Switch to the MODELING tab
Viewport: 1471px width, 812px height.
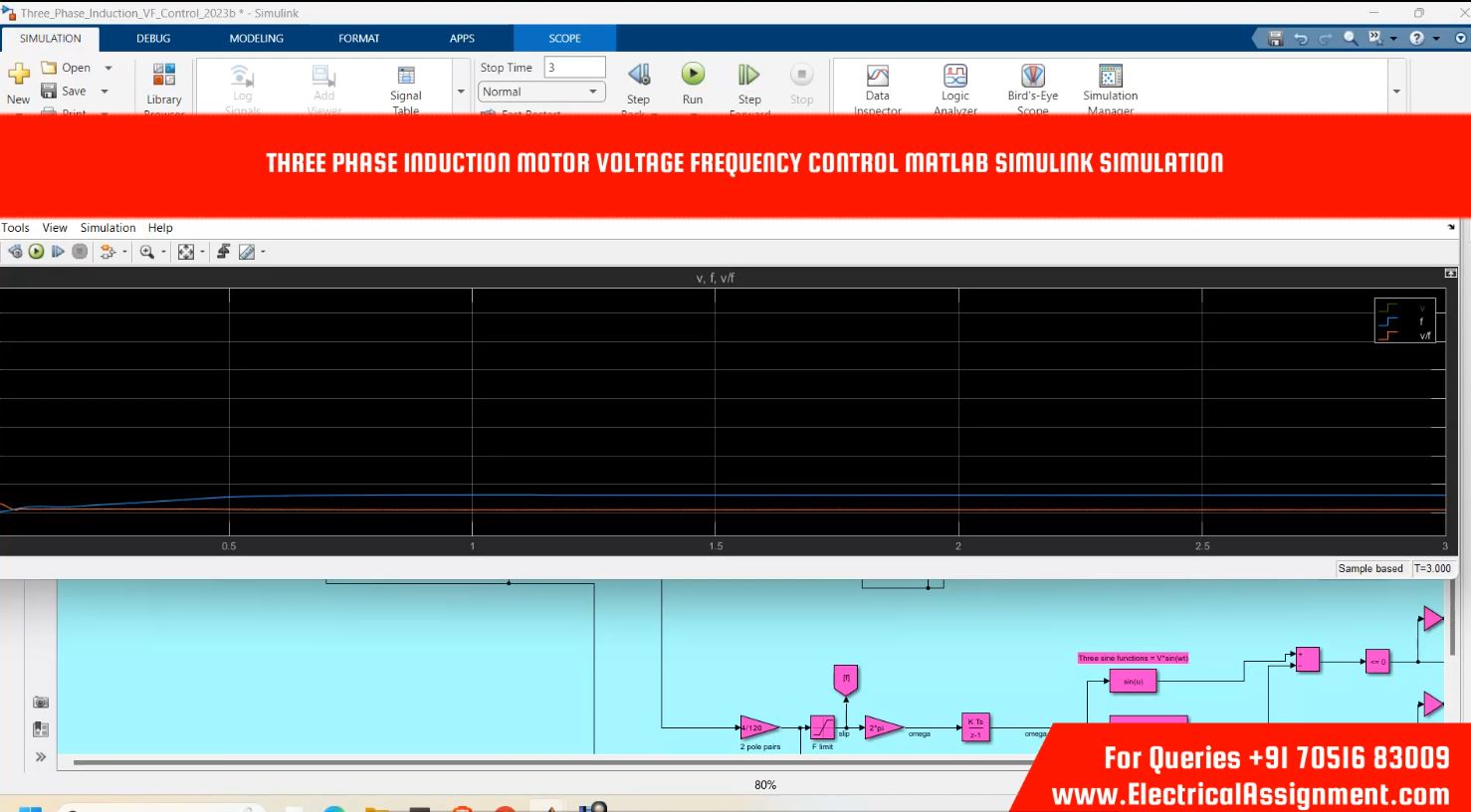coord(257,38)
